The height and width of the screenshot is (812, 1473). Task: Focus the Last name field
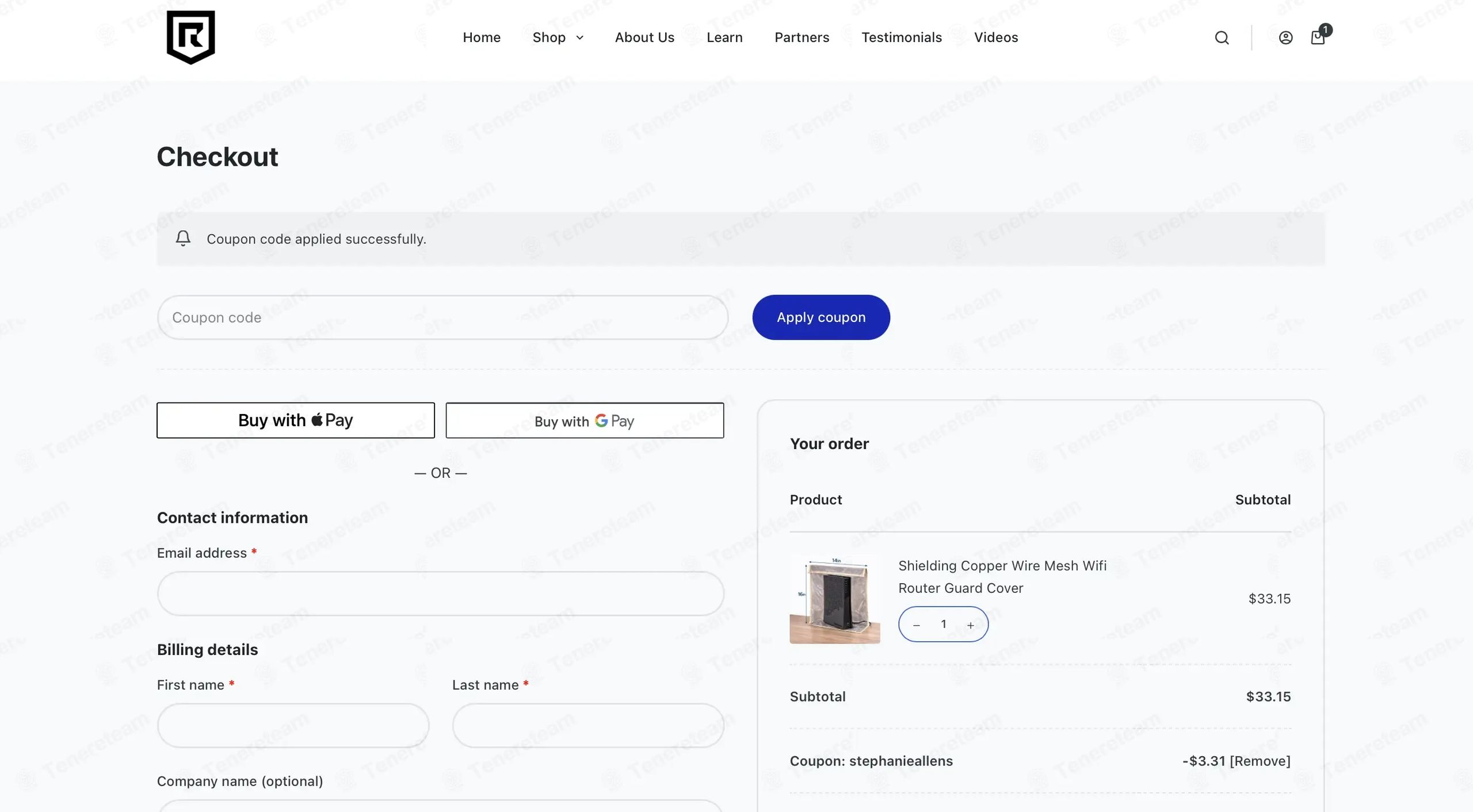[x=588, y=726]
